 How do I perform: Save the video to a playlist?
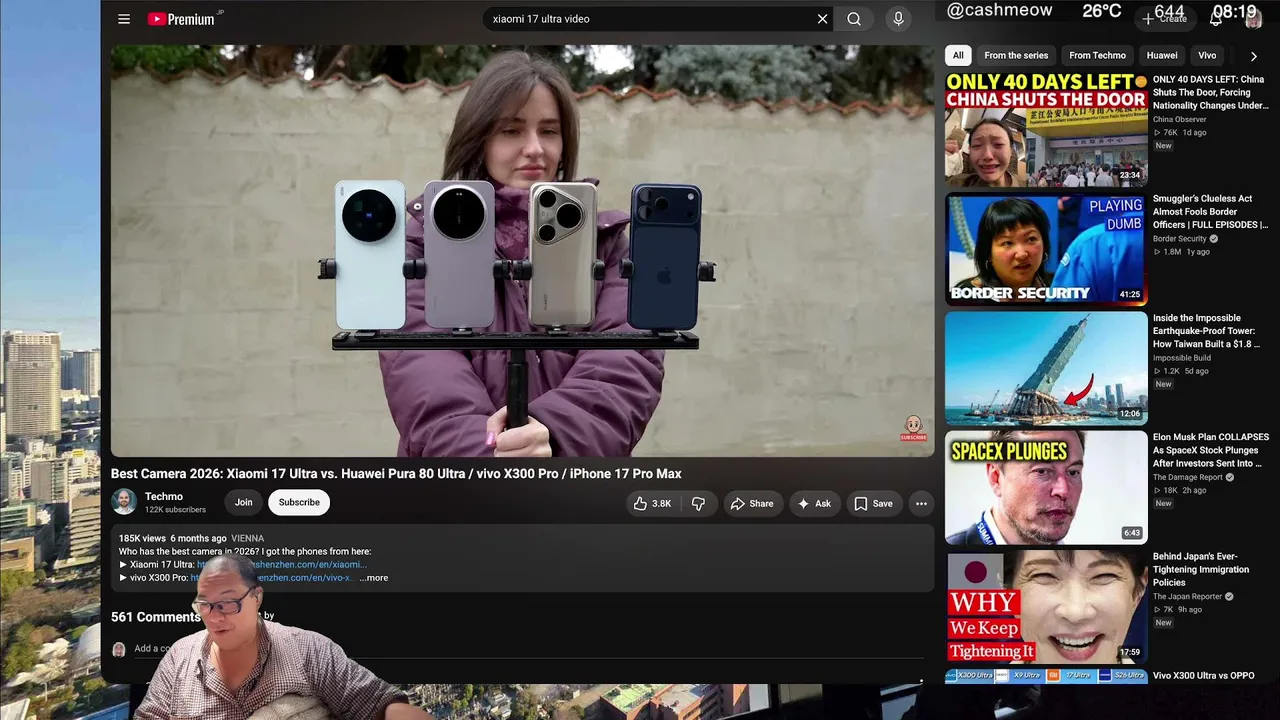tap(873, 504)
